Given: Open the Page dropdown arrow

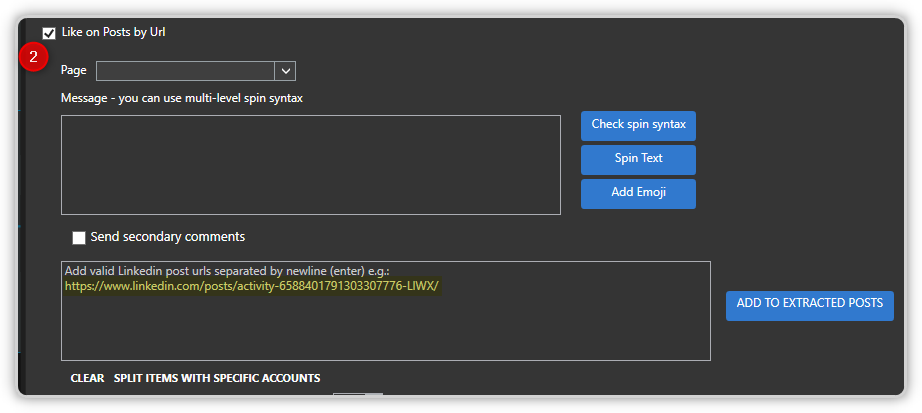Looking at the screenshot, I should tap(285, 71).
